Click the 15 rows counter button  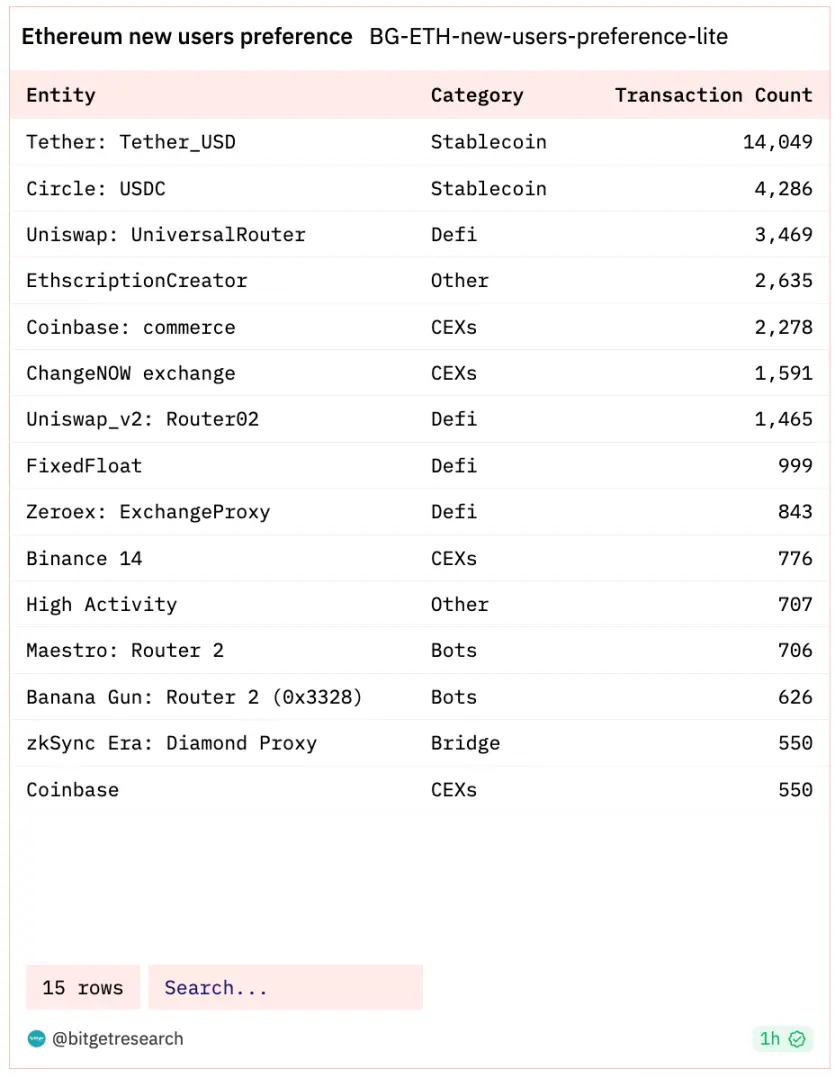83,988
